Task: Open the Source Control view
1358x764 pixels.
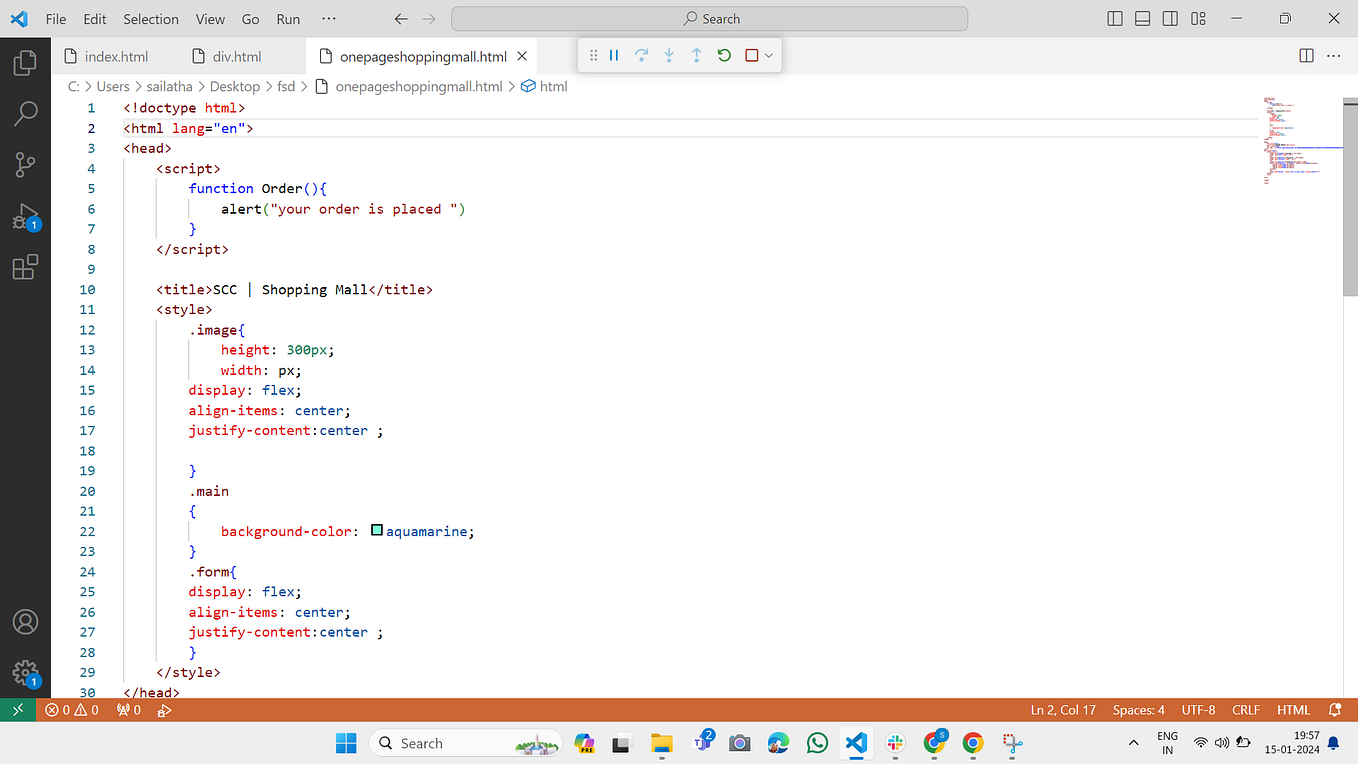Action: pos(25,164)
